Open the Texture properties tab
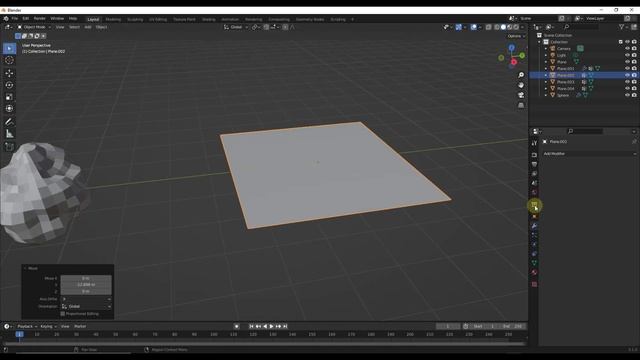640x360 pixels. [534, 284]
